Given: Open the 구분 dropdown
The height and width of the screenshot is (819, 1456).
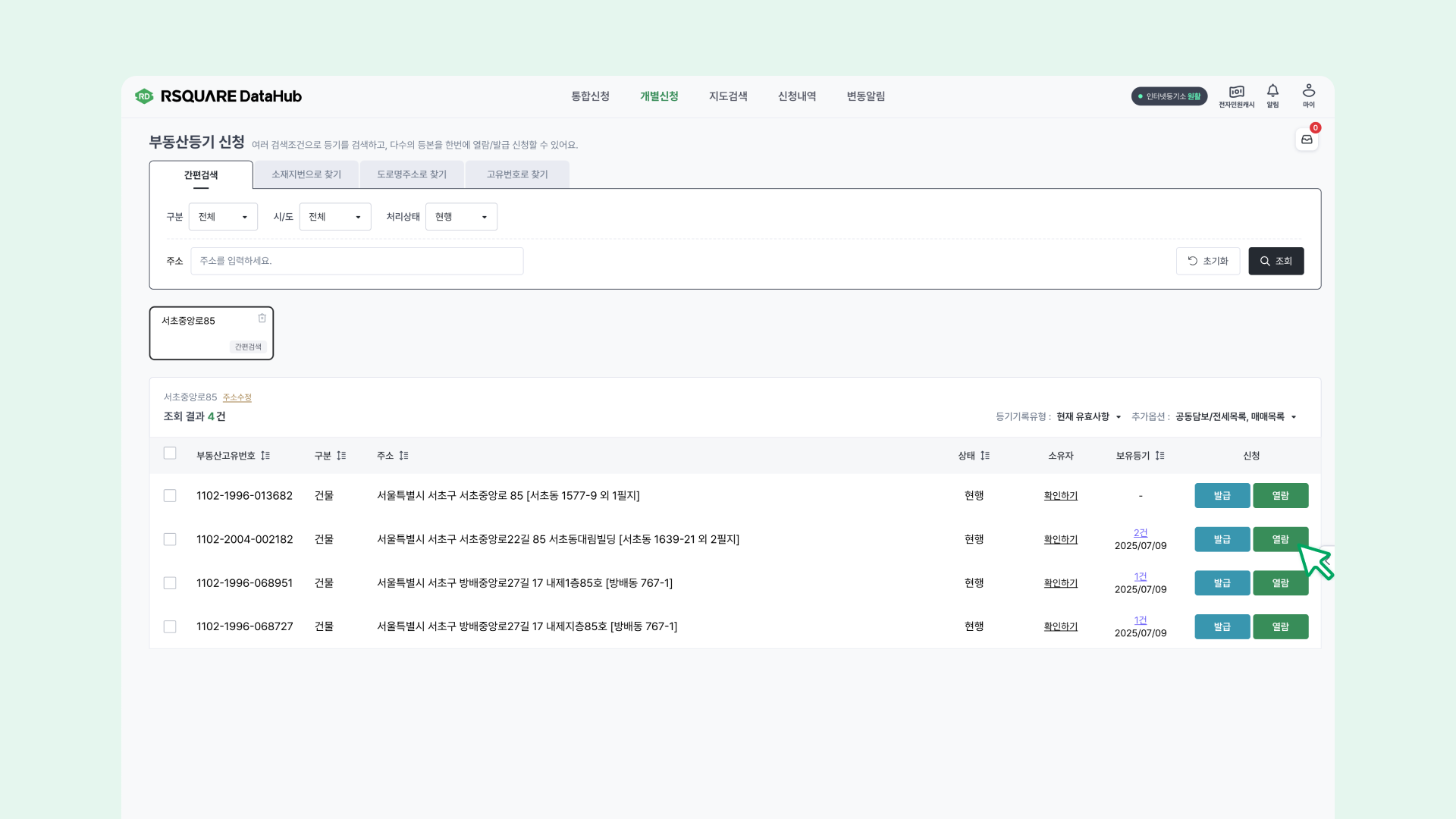Looking at the screenshot, I should (223, 217).
